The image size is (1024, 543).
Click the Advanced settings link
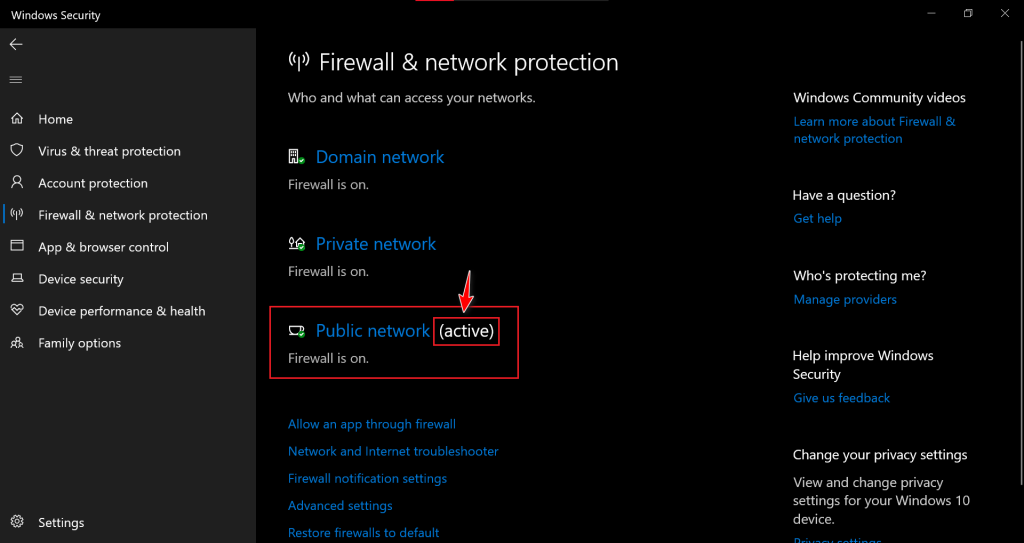(x=340, y=506)
